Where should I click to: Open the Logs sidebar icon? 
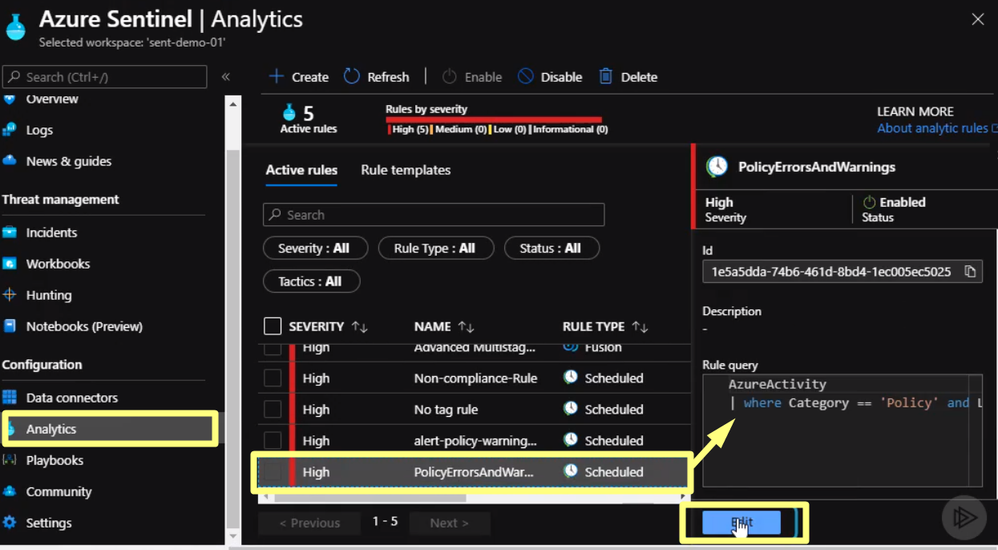[x=10, y=130]
